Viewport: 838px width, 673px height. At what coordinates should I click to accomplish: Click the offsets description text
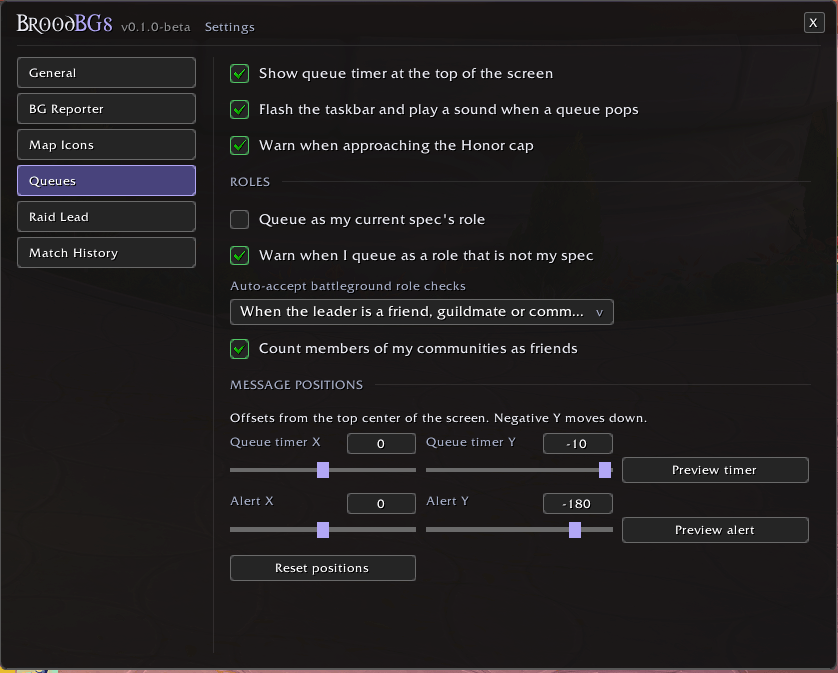click(x=438, y=418)
